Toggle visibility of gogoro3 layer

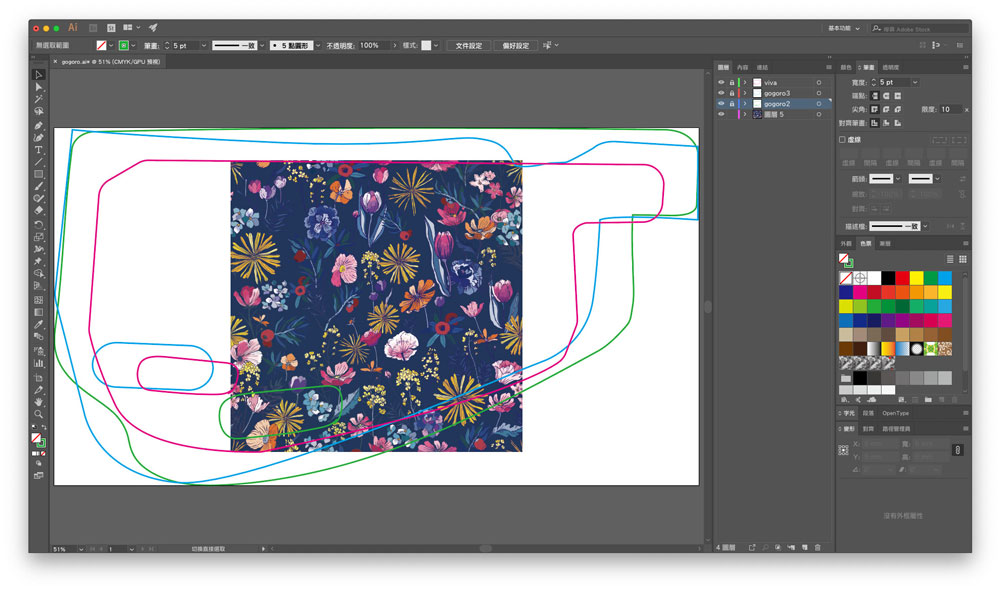point(722,93)
